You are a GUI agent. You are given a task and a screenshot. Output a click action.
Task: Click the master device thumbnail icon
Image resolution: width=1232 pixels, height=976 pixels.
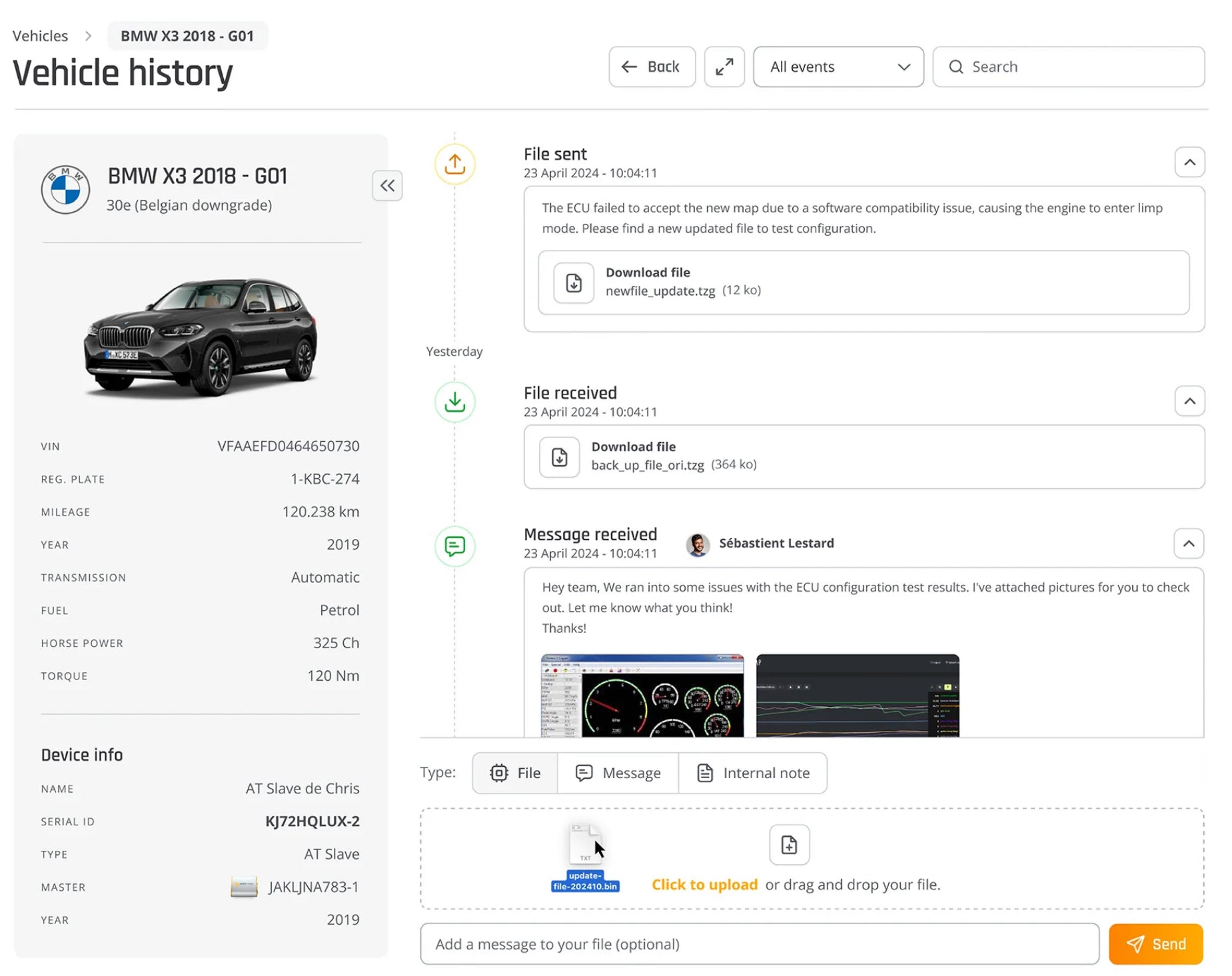244,887
